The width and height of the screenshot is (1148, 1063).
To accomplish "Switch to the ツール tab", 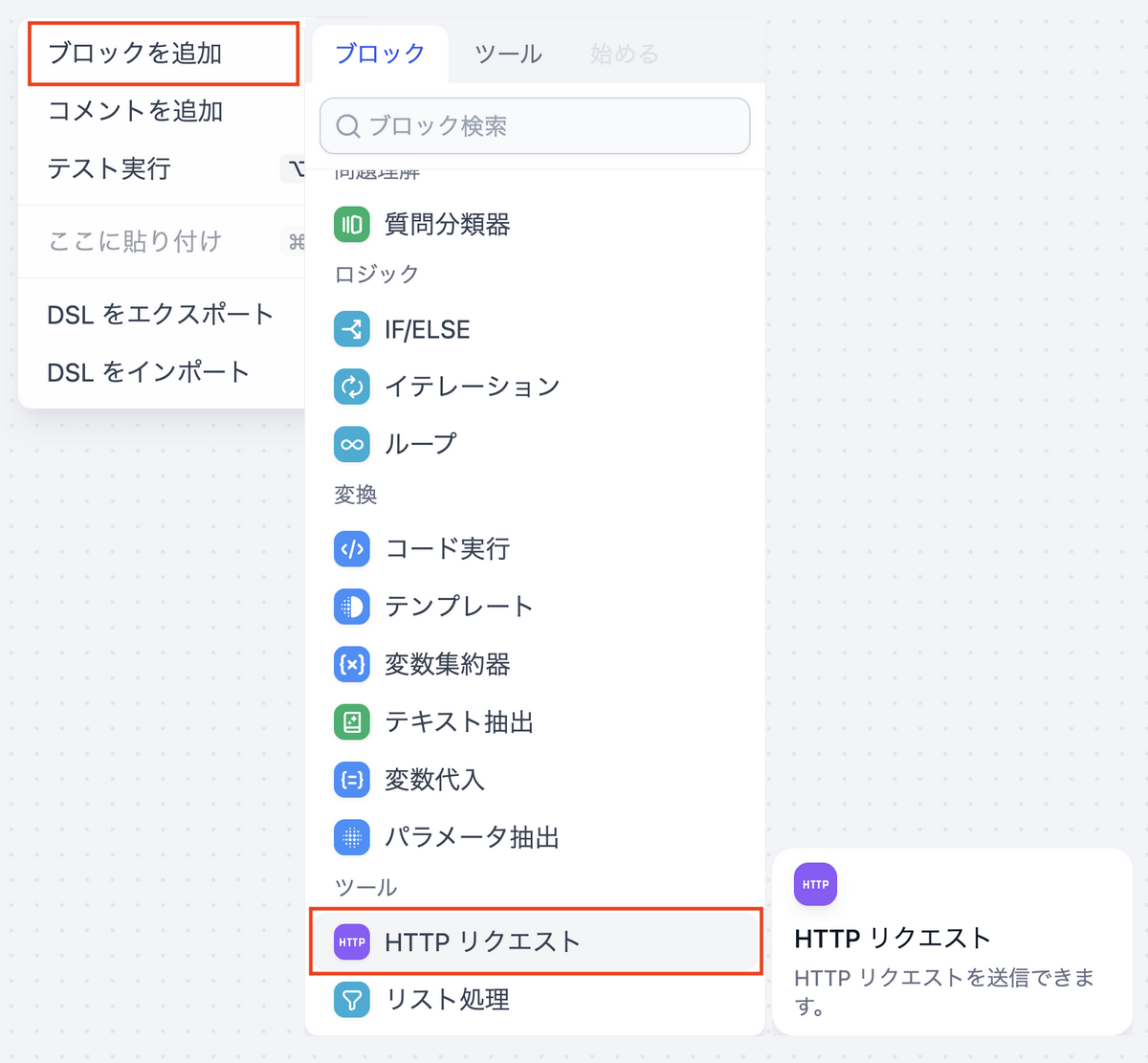I will pos(508,55).
